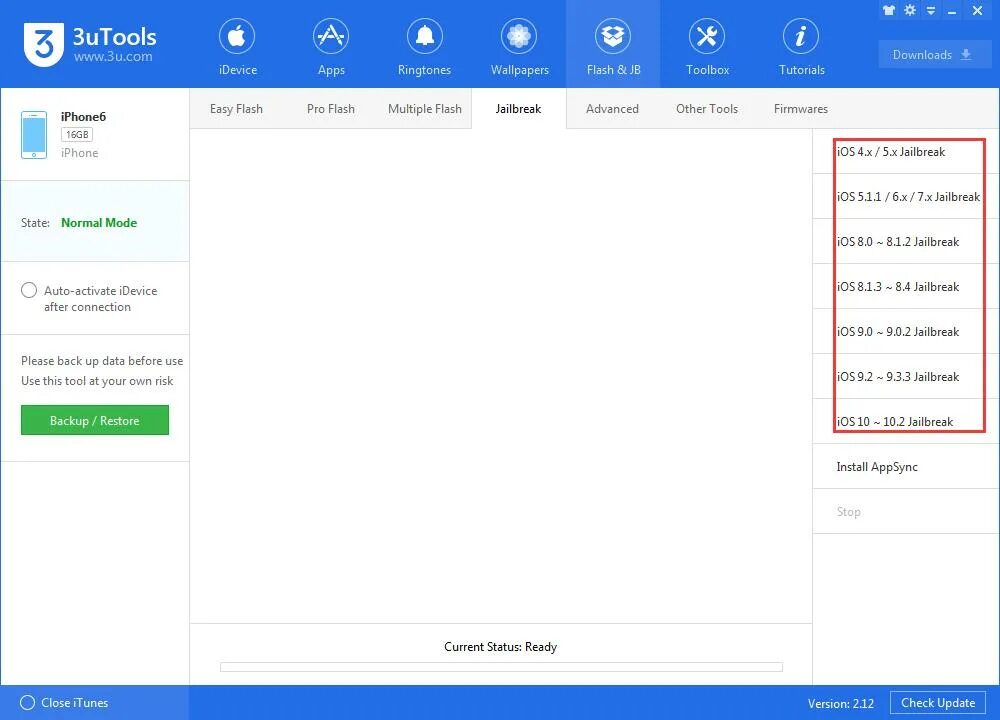1000x720 pixels.
Task: Click the Normal Mode state text
Action: tap(99, 223)
